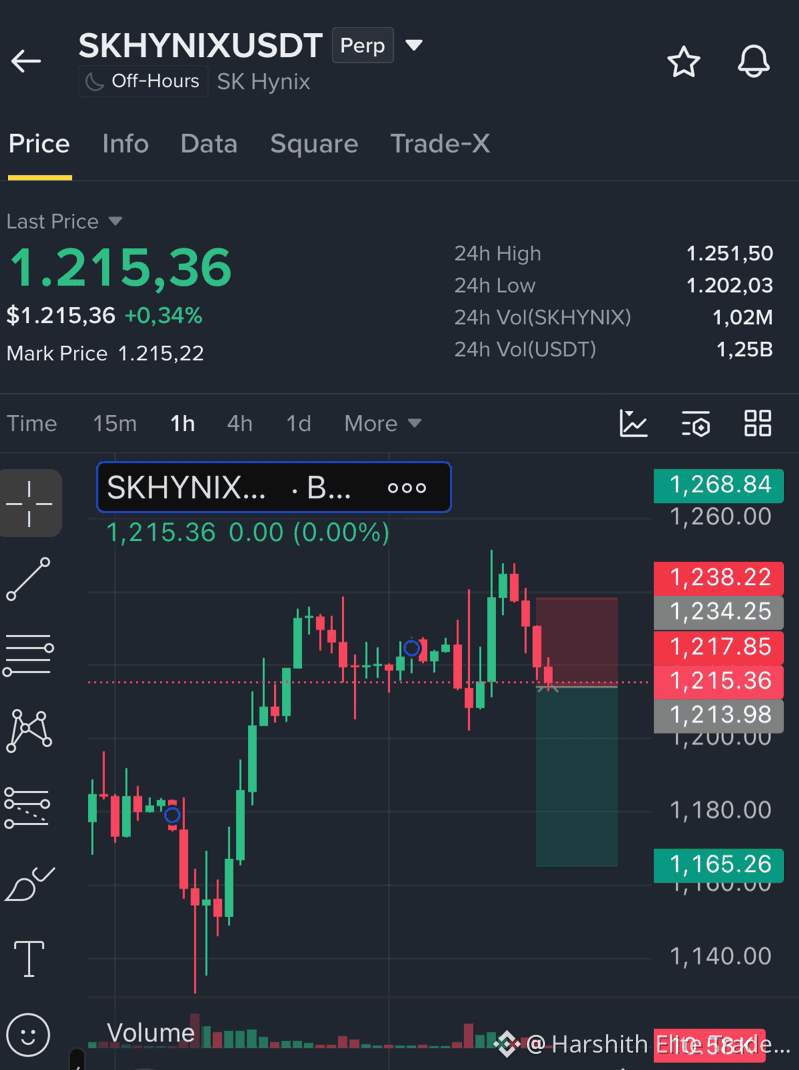This screenshot has width=799, height=1070.
Task: Open price alert bell icon
Action: (x=753, y=62)
